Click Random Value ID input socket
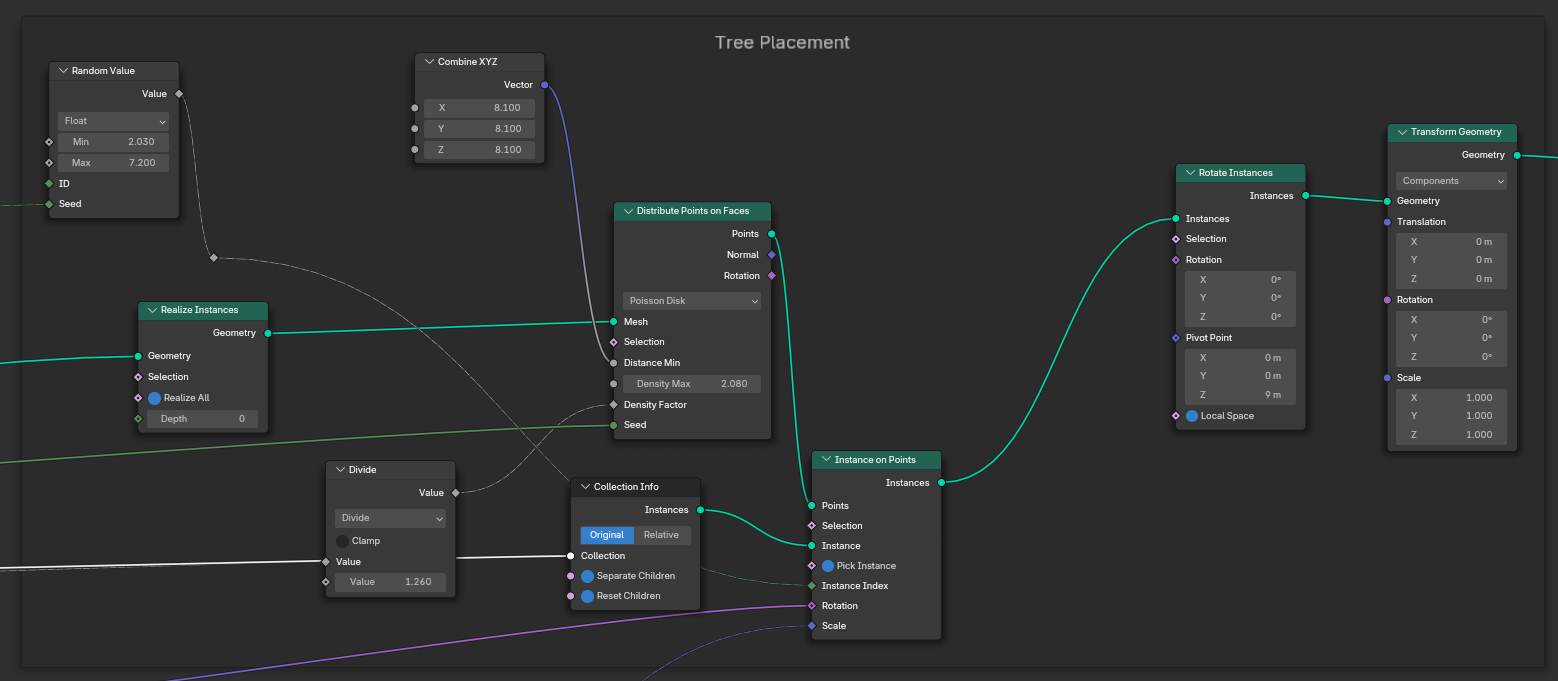Image resolution: width=1558 pixels, height=681 pixels. 48,184
